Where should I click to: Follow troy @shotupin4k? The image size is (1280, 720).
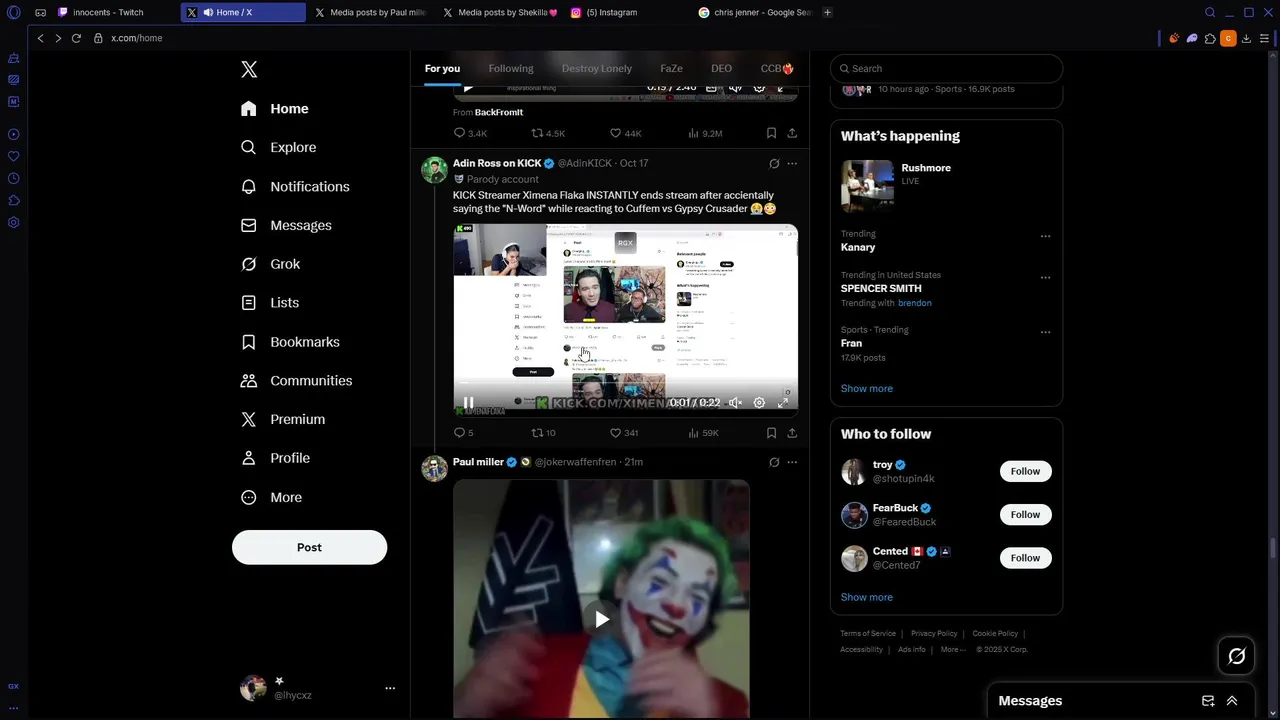point(1025,472)
